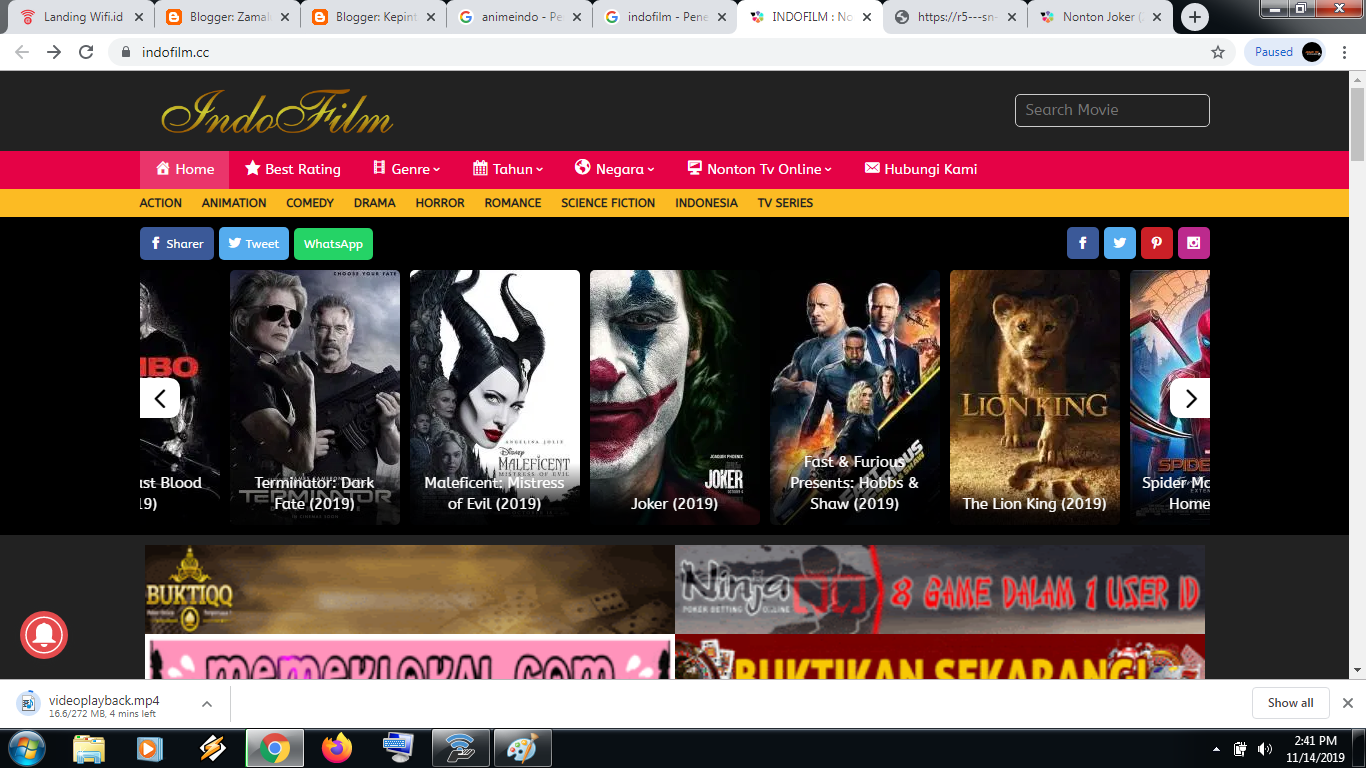The image size is (1366, 768).
Task: Open the Twitter social icon on right
Action: coord(1120,243)
